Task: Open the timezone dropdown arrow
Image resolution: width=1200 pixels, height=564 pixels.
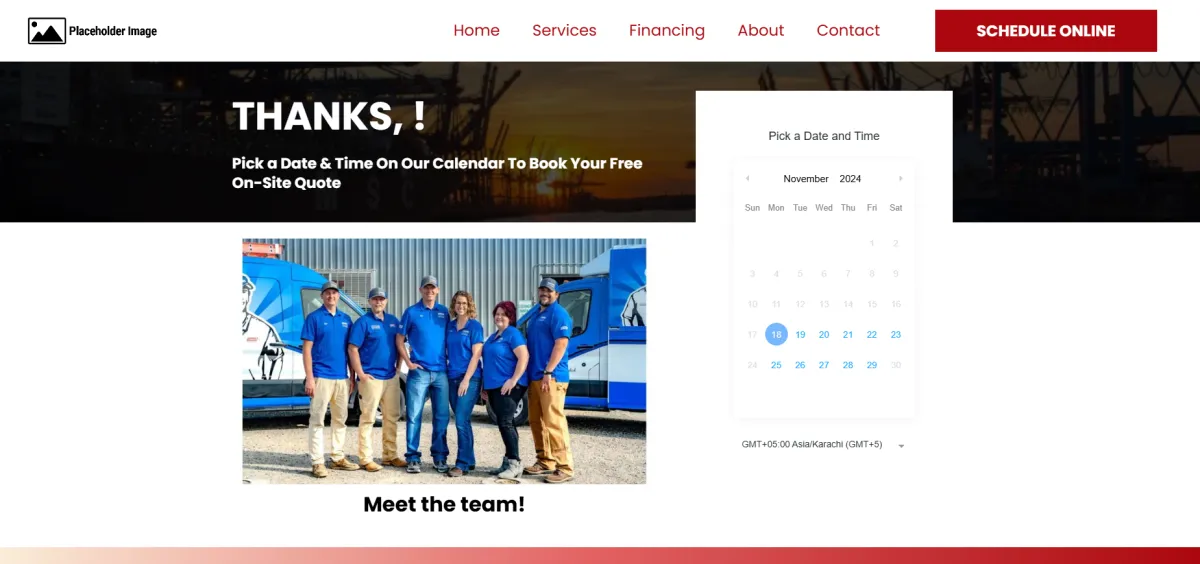Action: pos(901,446)
